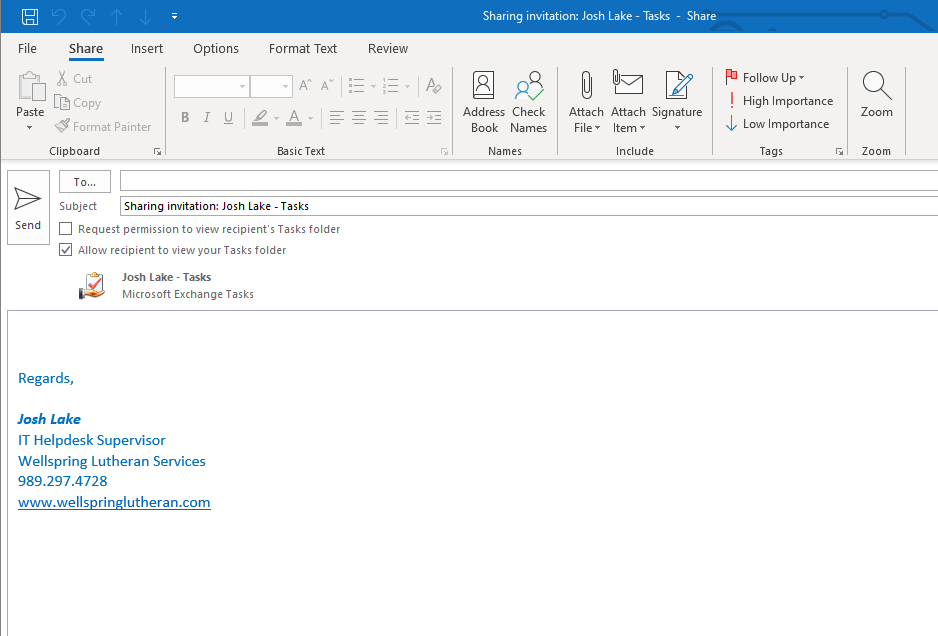Click the font color swatch button
The width and height of the screenshot is (938, 636).
(x=293, y=118)
